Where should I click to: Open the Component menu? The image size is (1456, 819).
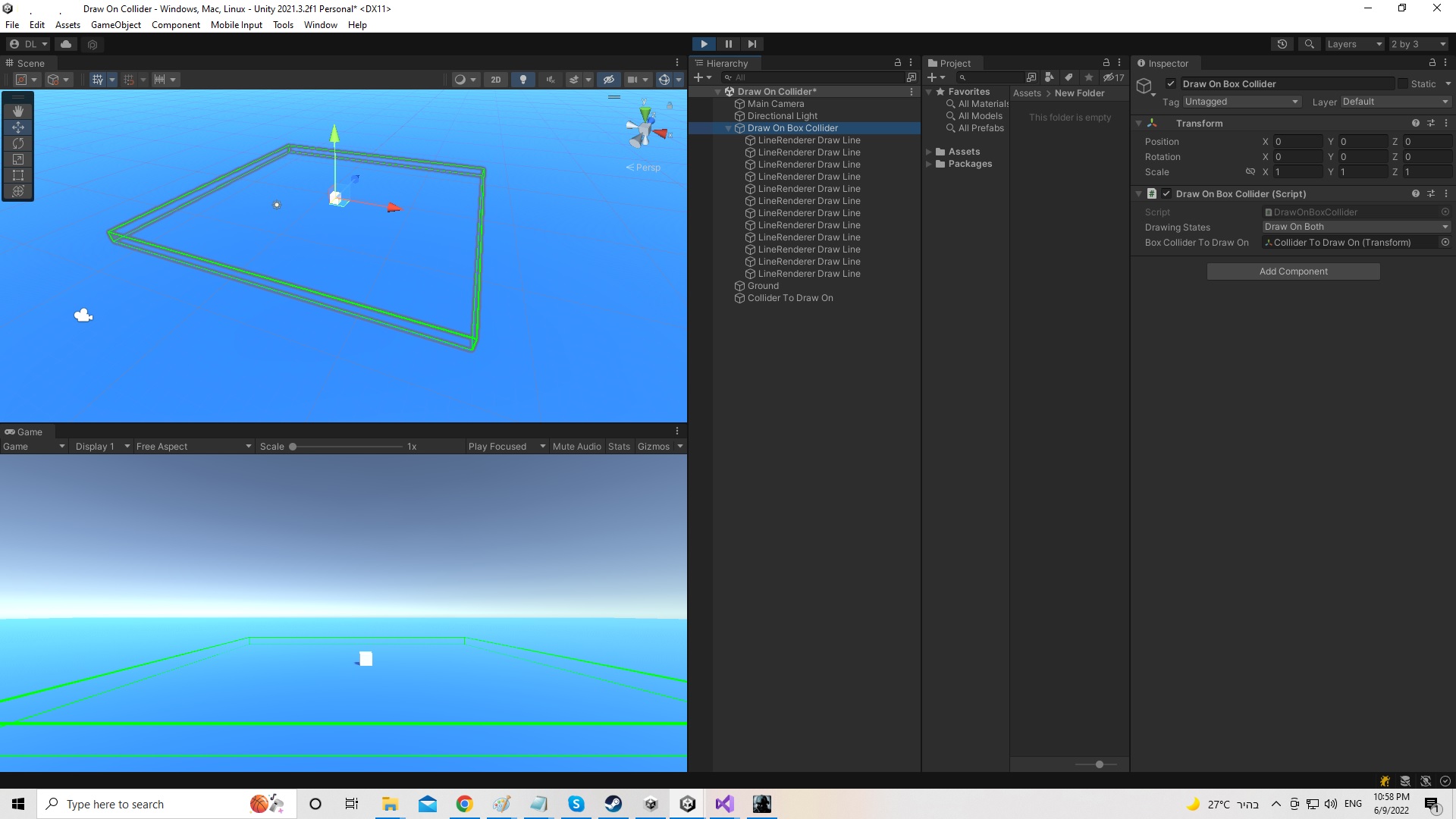click(x=176, y=25)
